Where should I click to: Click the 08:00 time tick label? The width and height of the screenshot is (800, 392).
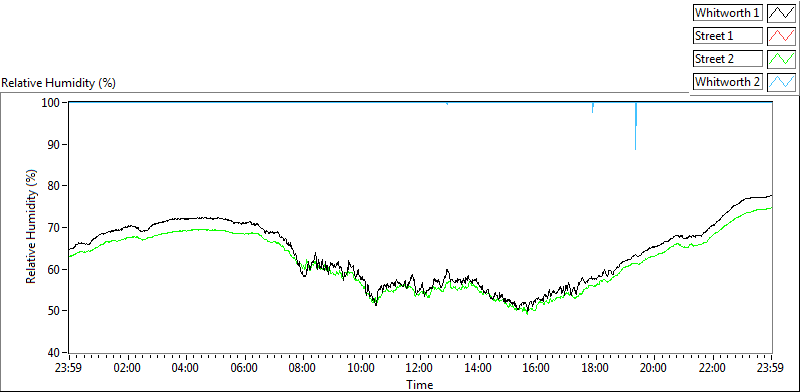point(303,368)
